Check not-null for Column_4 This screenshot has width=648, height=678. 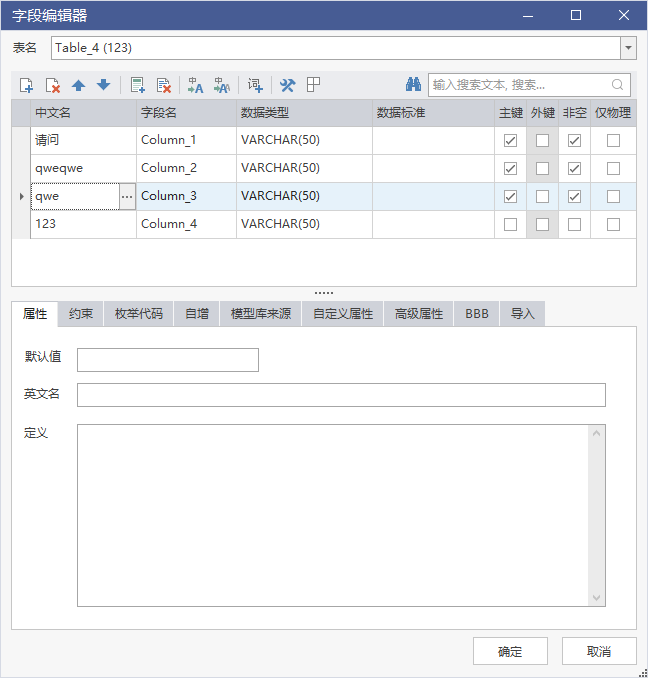[x=575, y=225]
